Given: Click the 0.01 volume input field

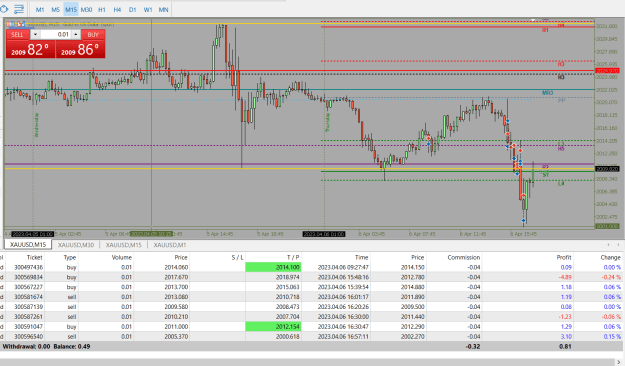Looking at the screenshot, I should tap(55, 35).
